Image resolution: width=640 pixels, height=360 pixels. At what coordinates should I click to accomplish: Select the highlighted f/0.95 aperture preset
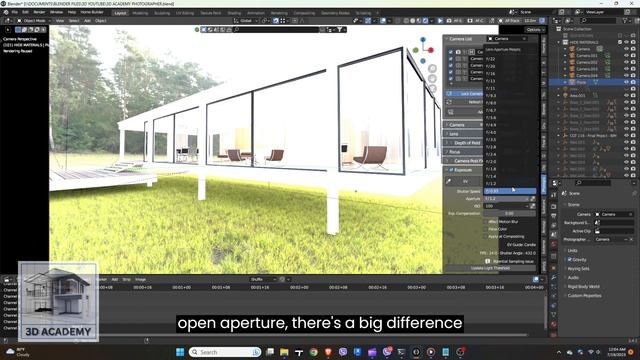(x=510, y=191)
